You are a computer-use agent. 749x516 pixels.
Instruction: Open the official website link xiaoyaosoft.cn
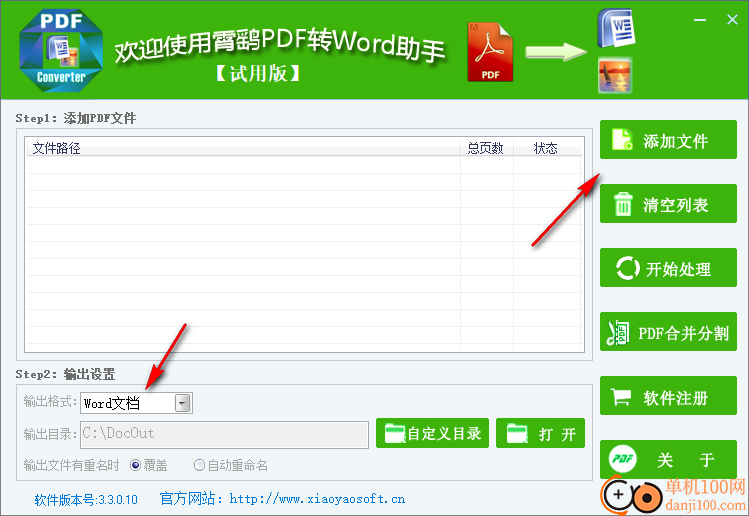(x=317, y=499)
